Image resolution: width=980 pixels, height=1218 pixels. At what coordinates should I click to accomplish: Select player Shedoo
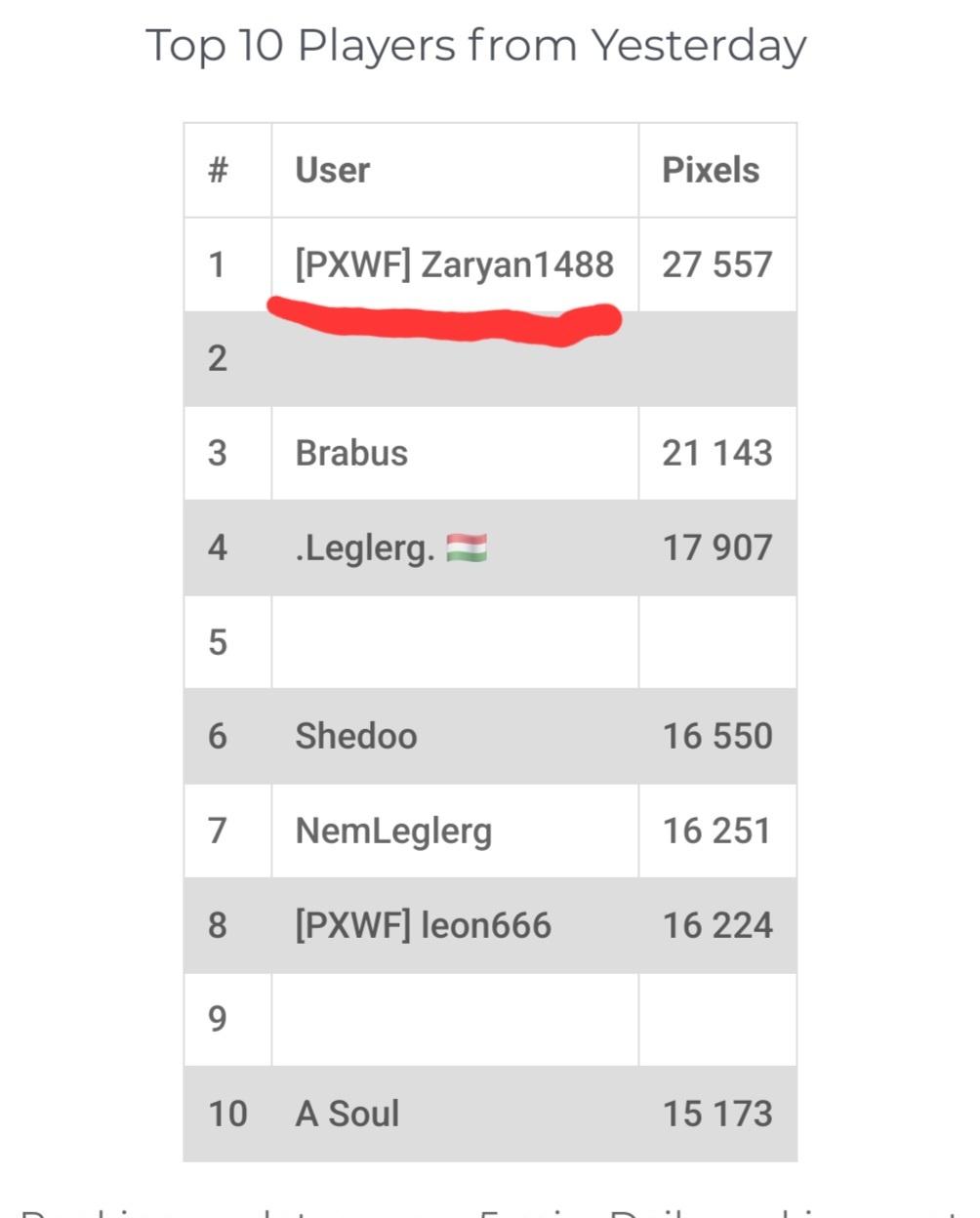click(x=355, y=737)
